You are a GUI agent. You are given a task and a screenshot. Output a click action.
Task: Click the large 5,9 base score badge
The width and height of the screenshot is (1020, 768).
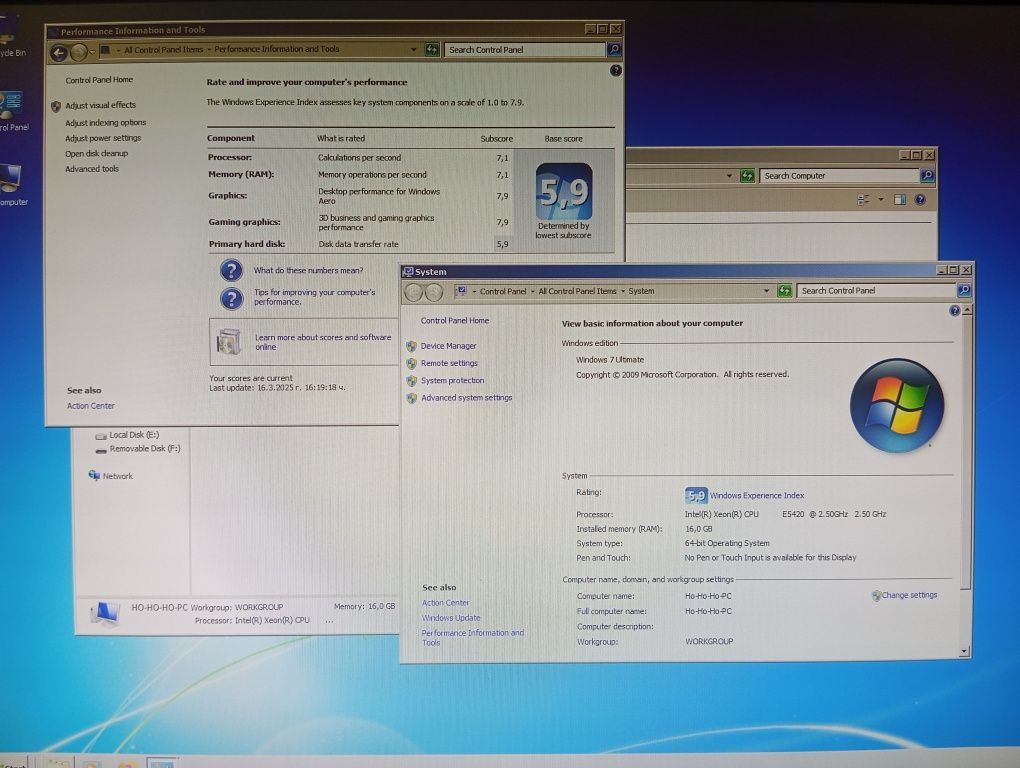(564, 191)
